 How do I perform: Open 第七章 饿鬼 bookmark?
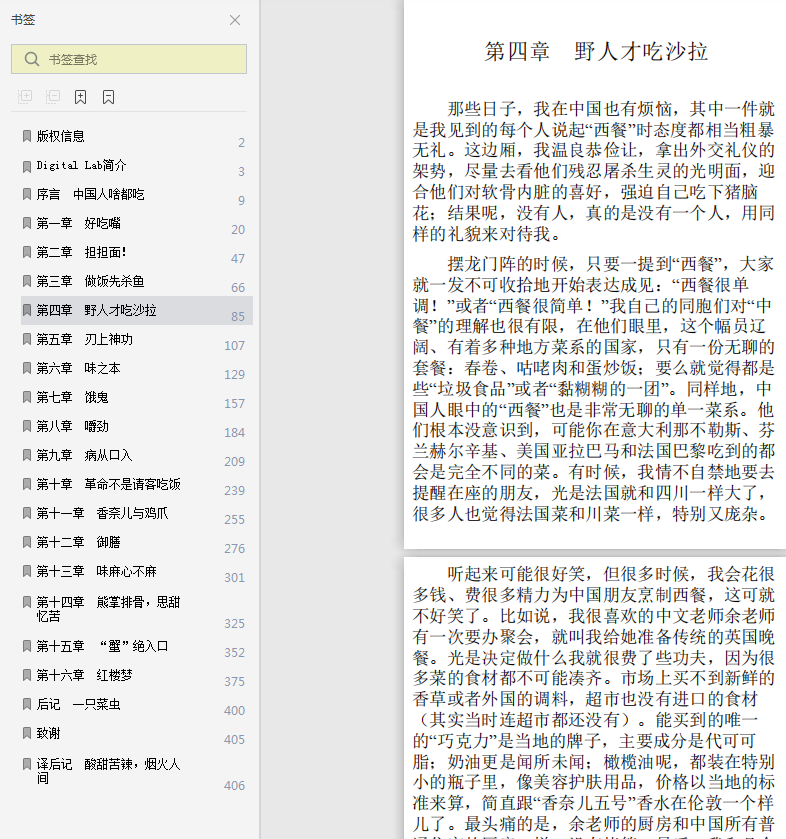72,397
